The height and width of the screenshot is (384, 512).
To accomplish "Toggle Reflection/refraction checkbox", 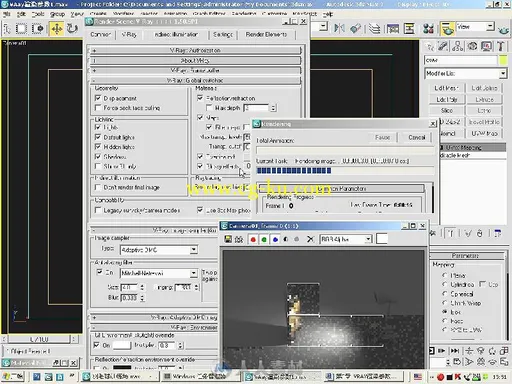I will tap(200, 98).
